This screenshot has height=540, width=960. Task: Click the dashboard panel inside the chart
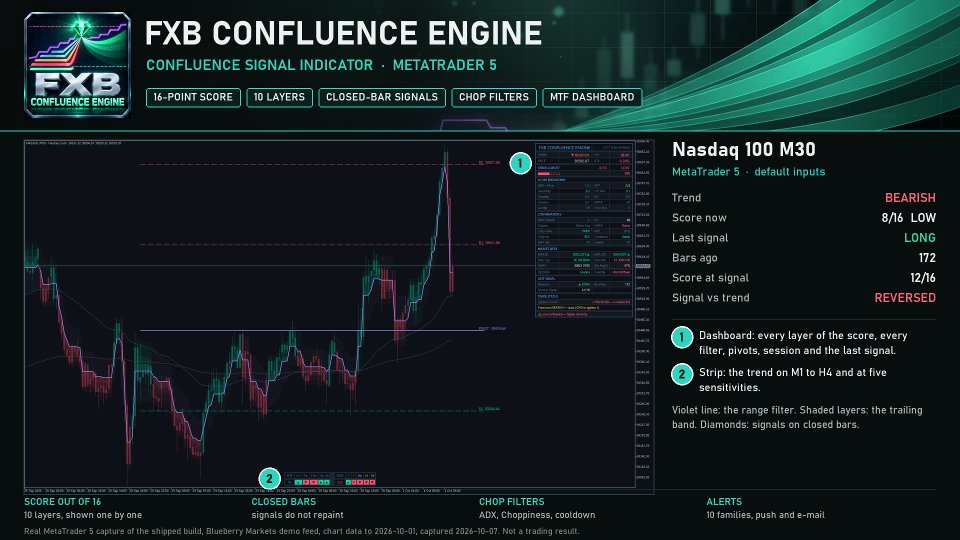pyautogui.click(x=583, y=230)
